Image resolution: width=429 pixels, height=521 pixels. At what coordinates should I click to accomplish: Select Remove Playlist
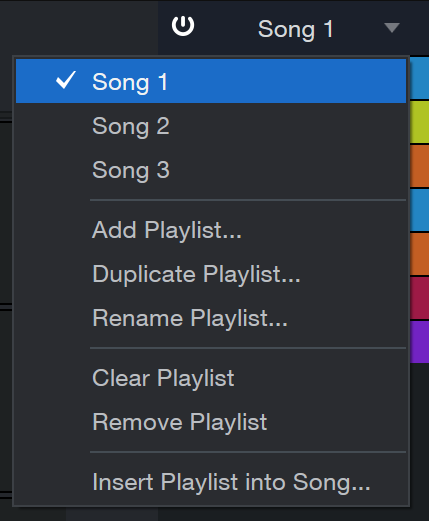click(x=211, y=422)
